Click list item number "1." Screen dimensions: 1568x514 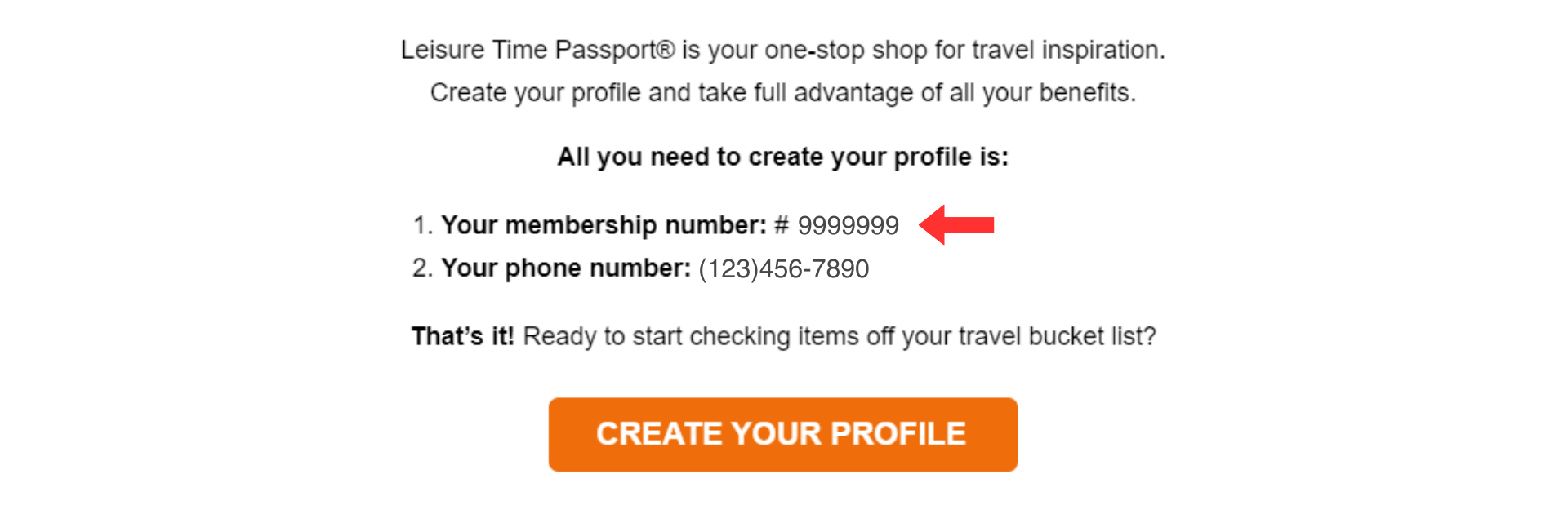422,225
